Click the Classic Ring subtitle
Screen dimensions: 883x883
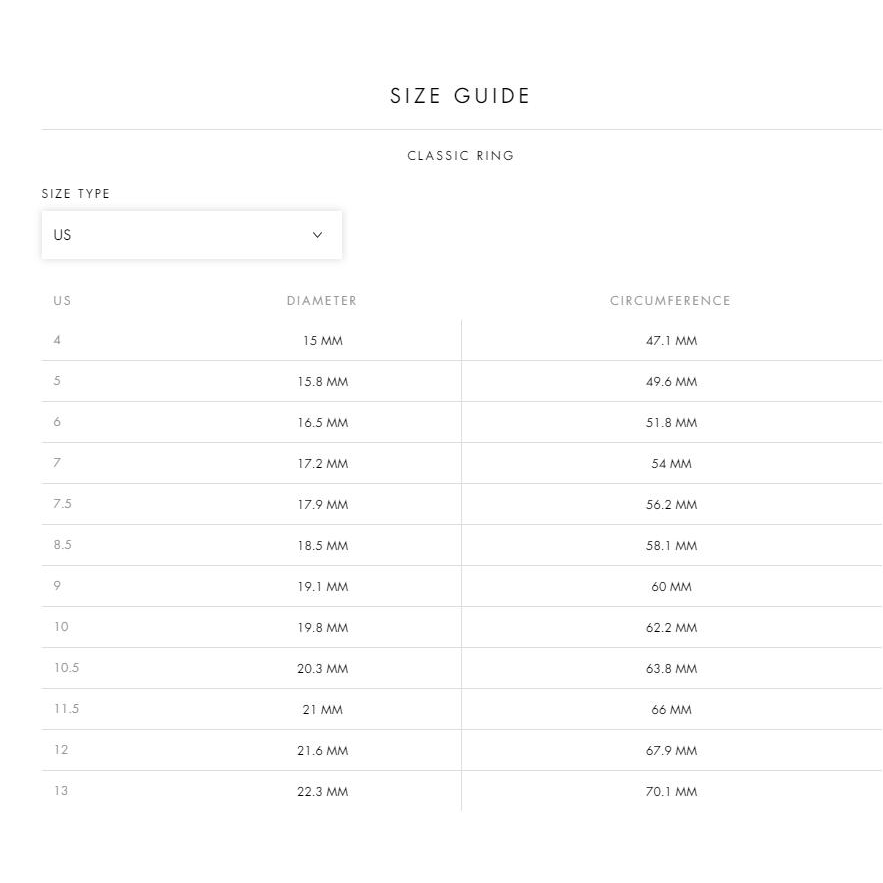pos(461,155)
